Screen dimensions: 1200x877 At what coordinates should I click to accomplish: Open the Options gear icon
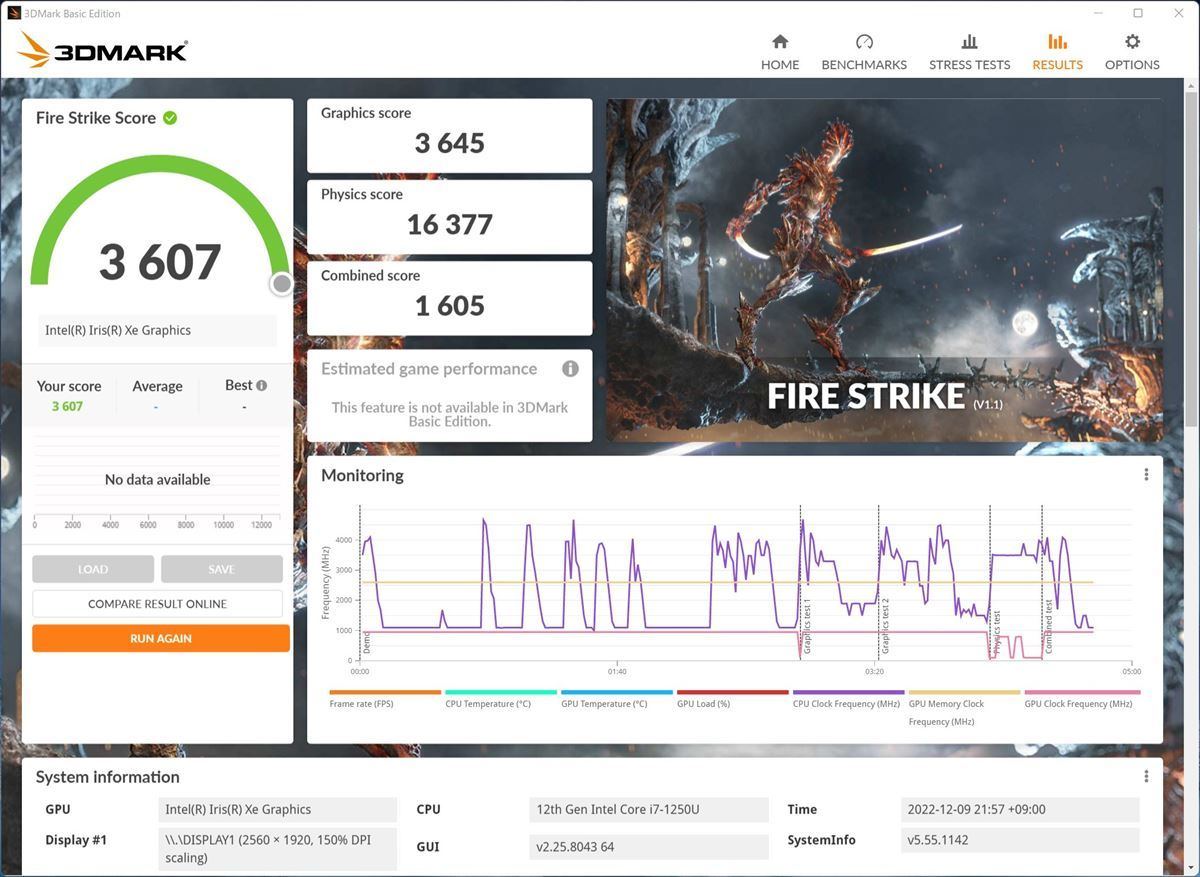pos(1132,42)
